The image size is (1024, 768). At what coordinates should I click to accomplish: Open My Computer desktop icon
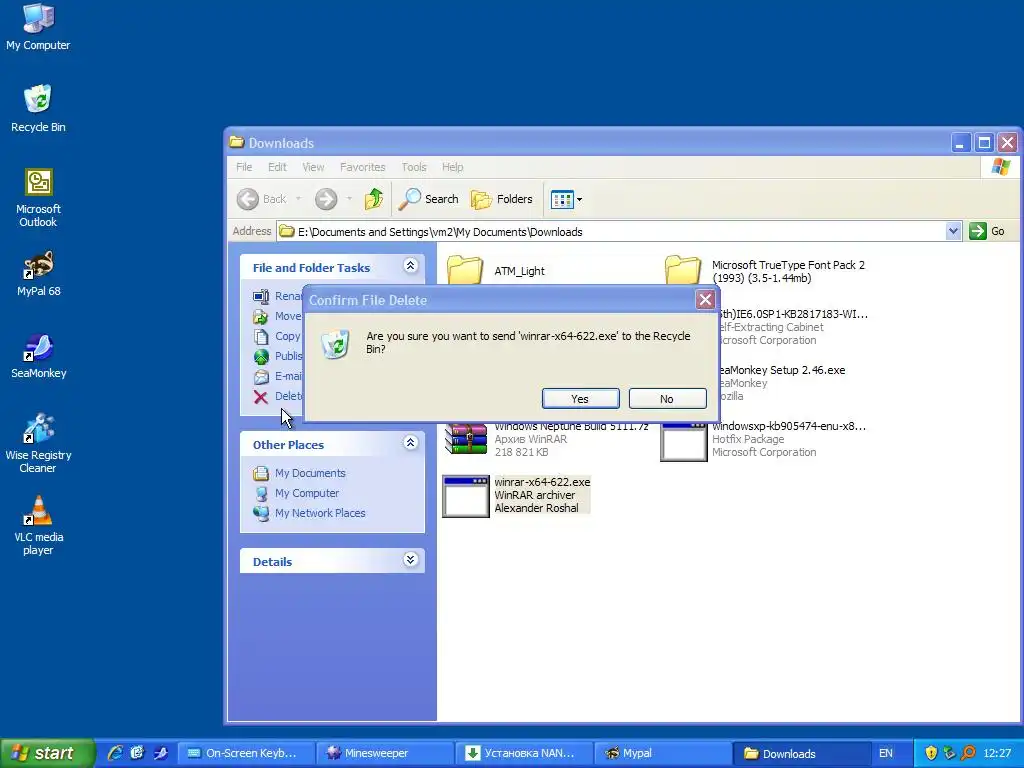[38, 27]
